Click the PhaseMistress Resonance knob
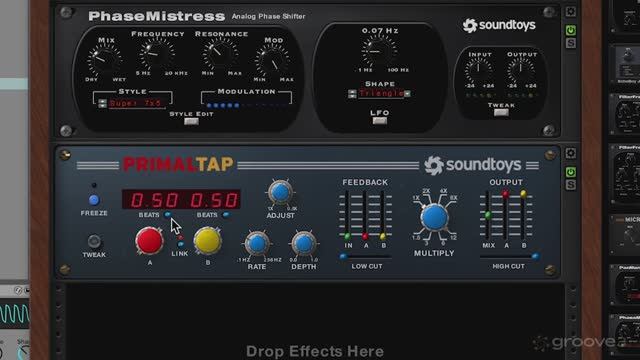 (x=221, y=54)
